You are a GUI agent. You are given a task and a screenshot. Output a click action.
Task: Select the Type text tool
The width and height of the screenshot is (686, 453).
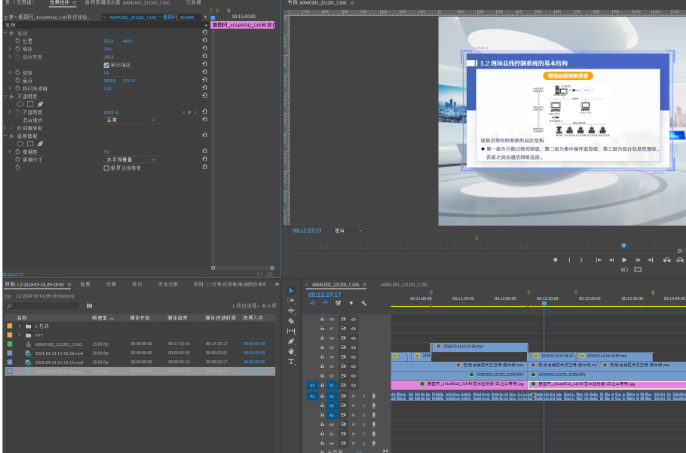click(x=291, y=361)
